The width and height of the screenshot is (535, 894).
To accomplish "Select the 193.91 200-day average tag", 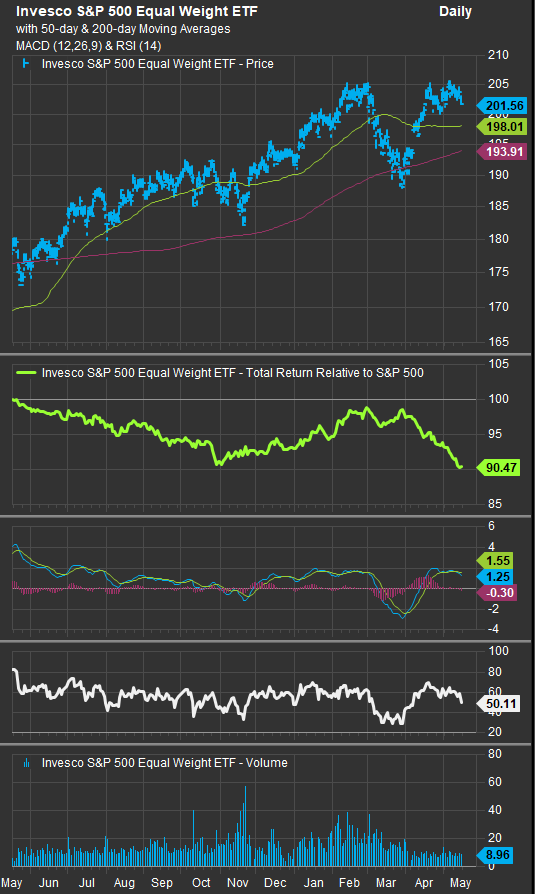I will 501,151.
